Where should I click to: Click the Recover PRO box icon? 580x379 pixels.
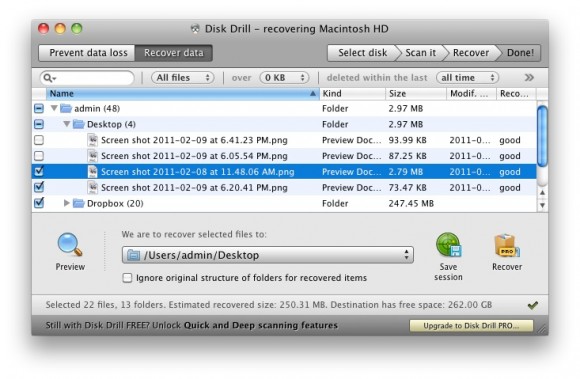pos(507,246)
